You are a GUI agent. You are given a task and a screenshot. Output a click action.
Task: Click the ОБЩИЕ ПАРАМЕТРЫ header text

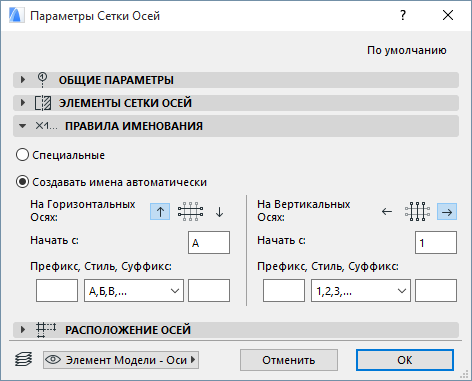(x=116, y=80)
